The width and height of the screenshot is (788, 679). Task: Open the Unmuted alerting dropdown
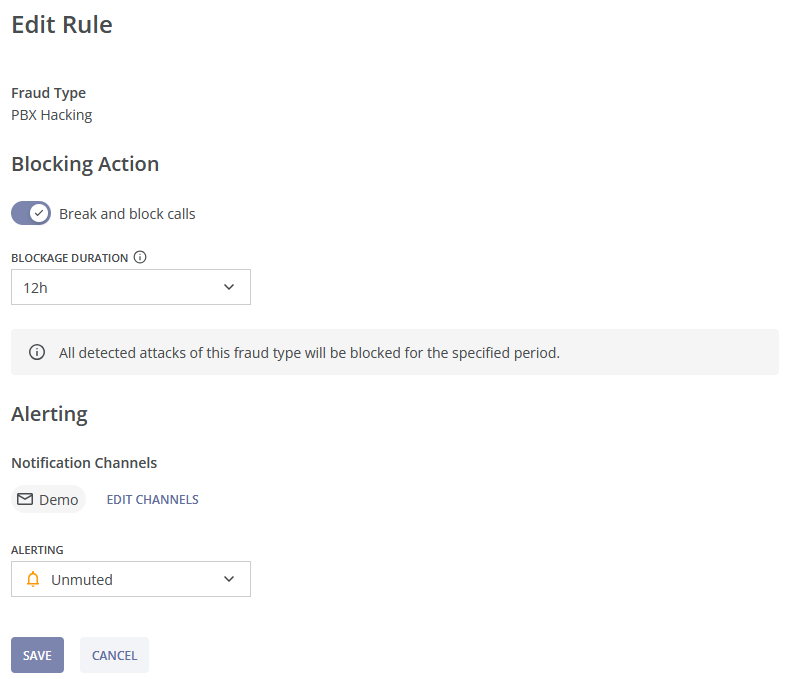130,579
